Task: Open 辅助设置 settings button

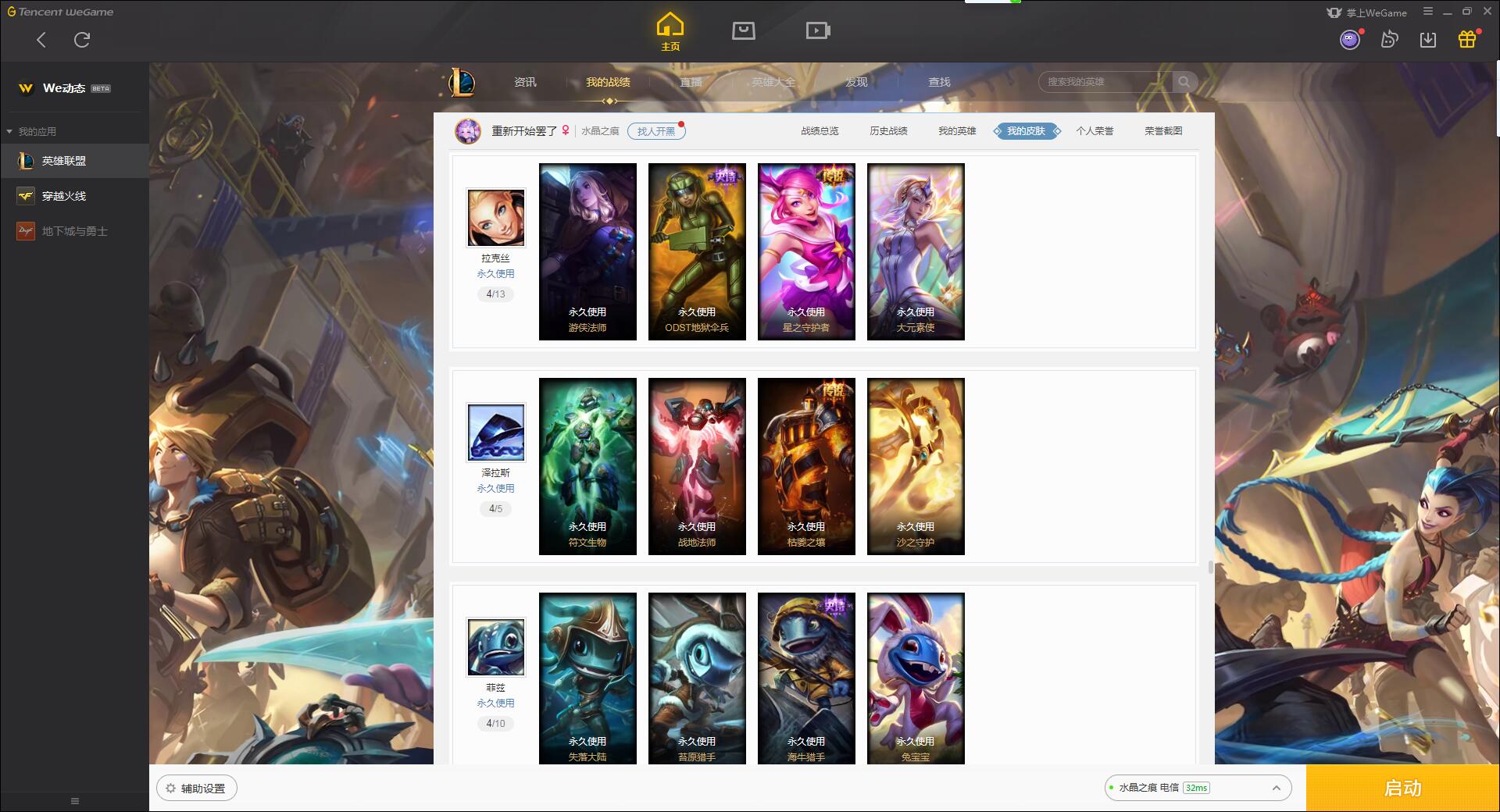Action: coord(196,789)
